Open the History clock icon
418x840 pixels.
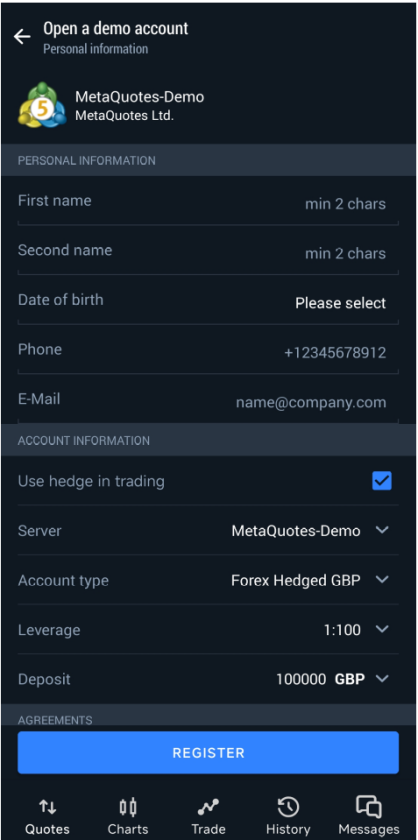pos(288,807)
